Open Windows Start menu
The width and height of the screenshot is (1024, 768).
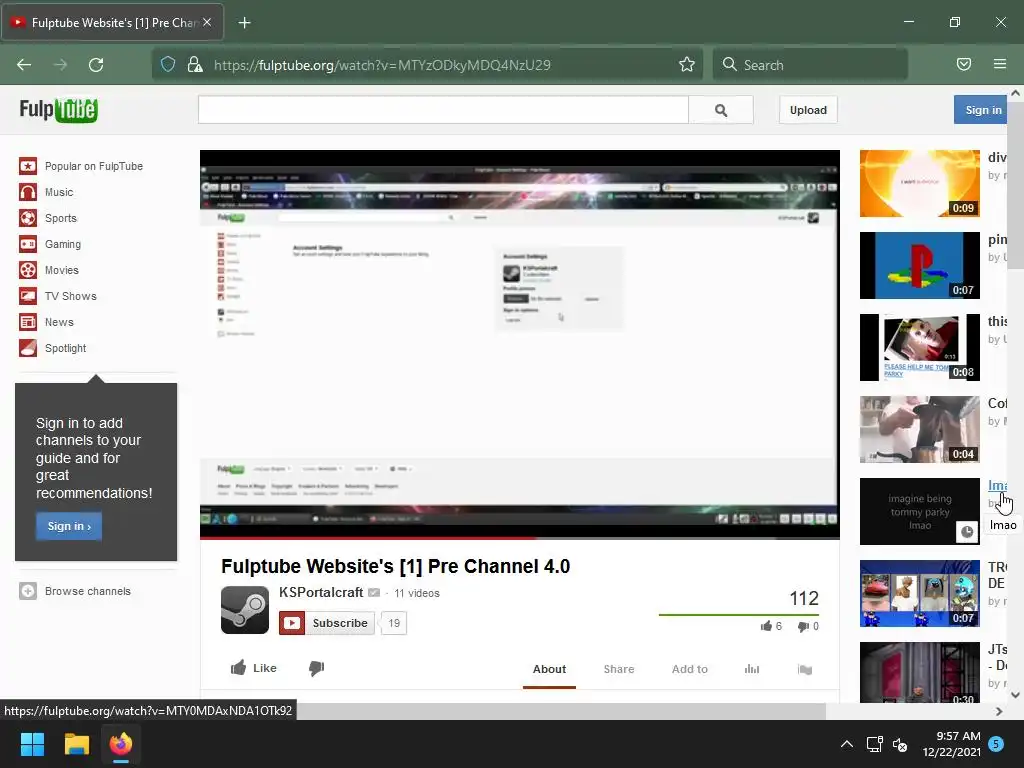click(x=32, y=744)
